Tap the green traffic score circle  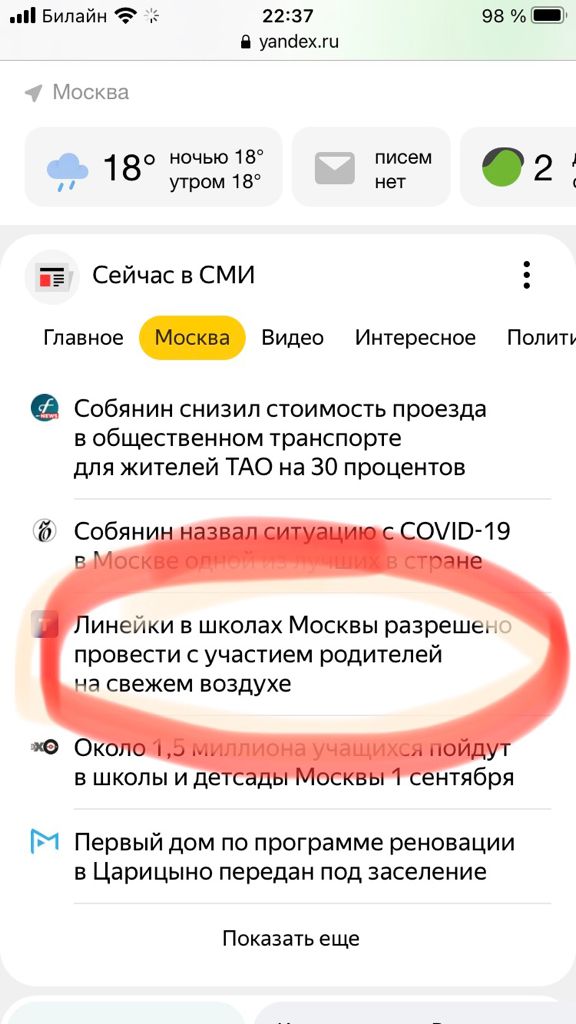(503, 167)
